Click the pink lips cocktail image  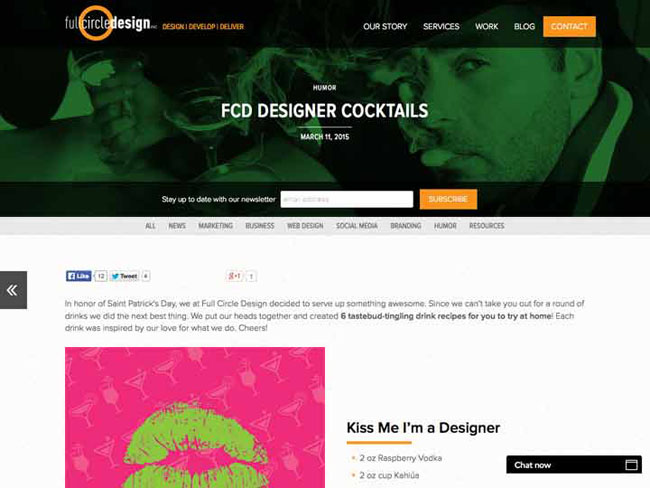(x=195, y=418)
